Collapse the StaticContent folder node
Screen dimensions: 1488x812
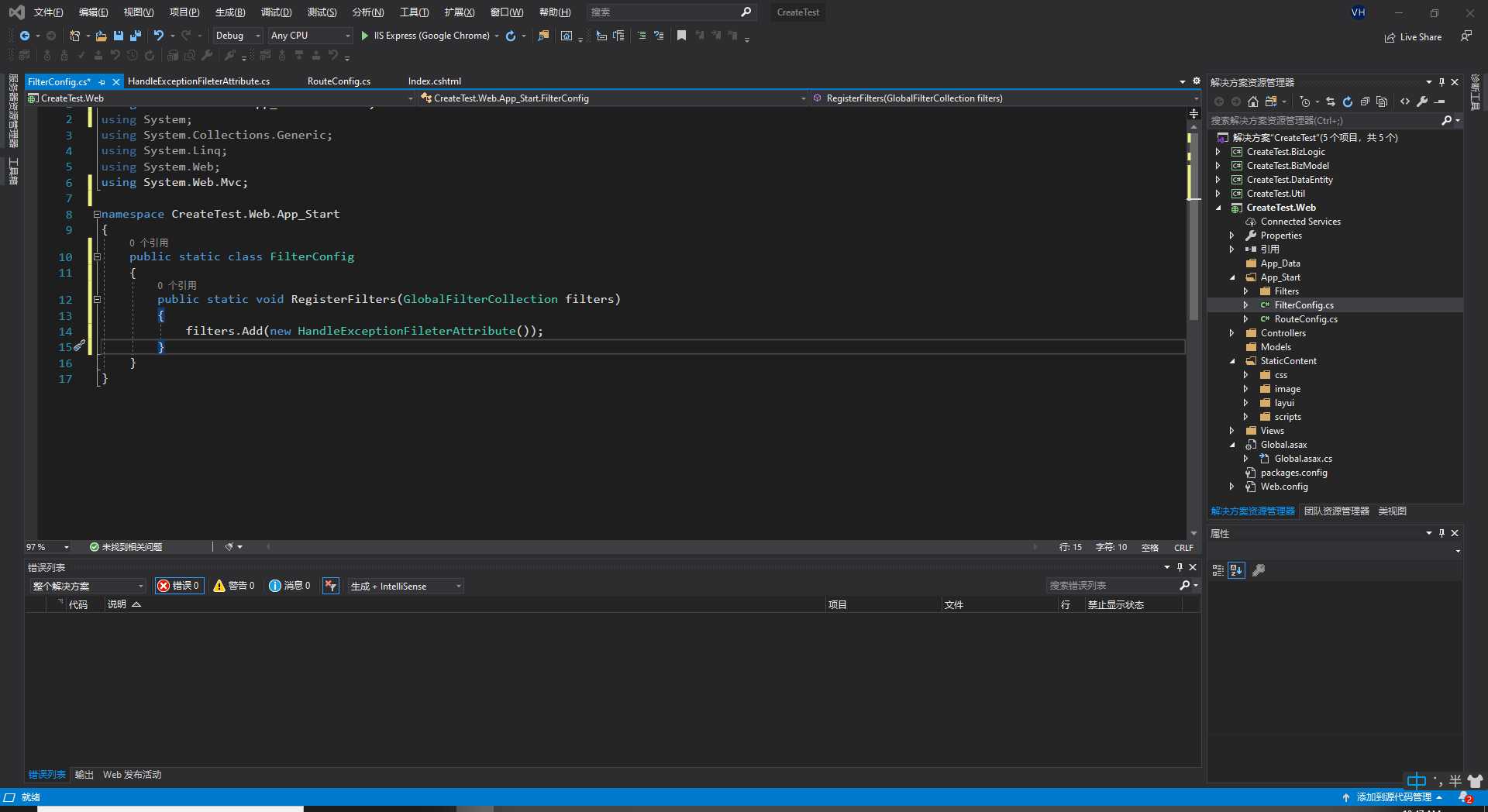(1232, 361)
